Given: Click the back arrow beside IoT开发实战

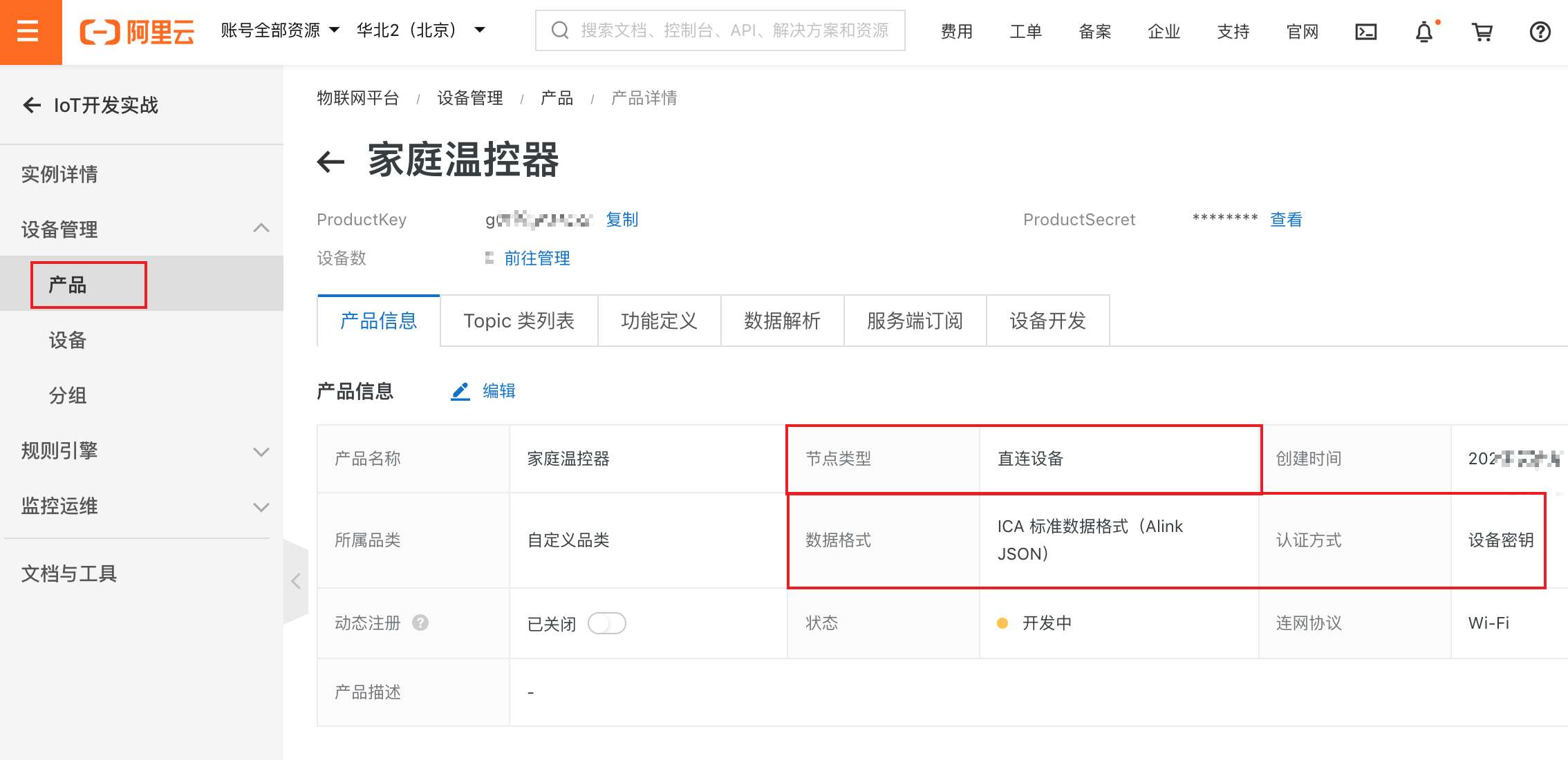Looking at the screenshot, I should [x=32, y=105].
